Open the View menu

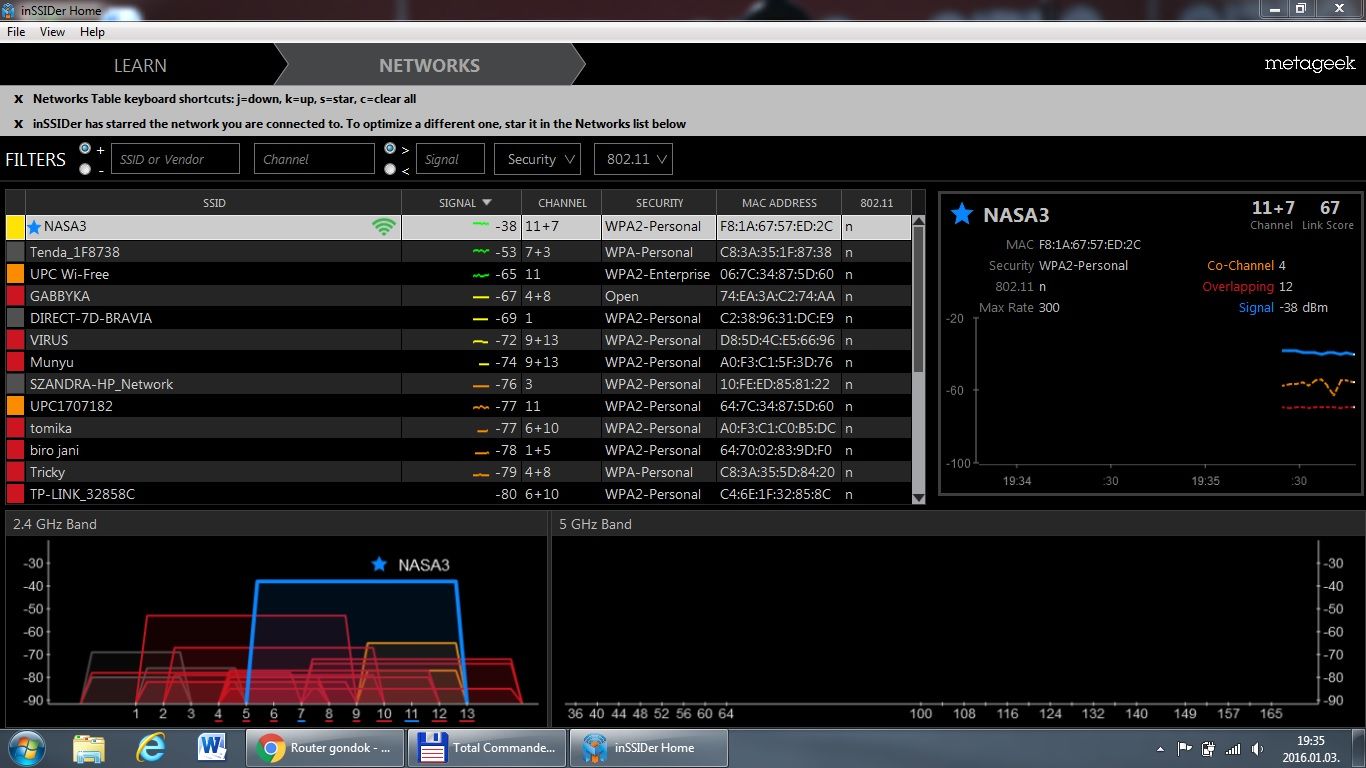coord(52,32)
